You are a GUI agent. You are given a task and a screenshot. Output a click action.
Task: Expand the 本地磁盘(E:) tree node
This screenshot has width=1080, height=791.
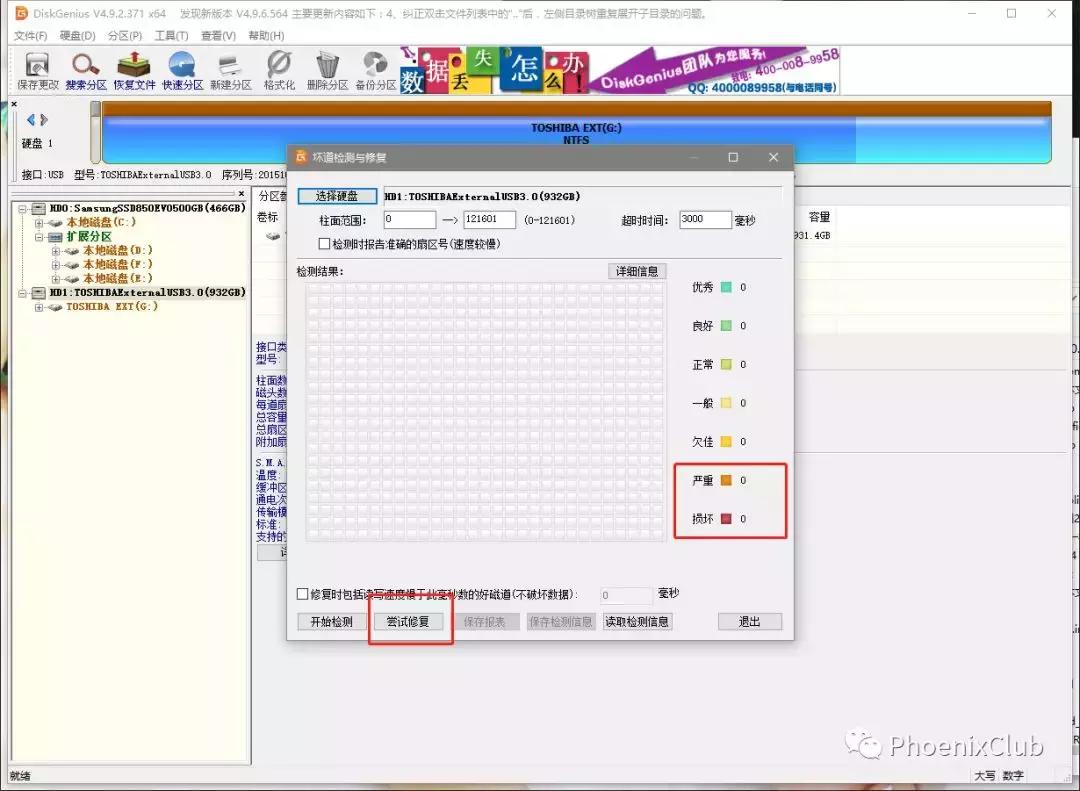pos(55,278)
